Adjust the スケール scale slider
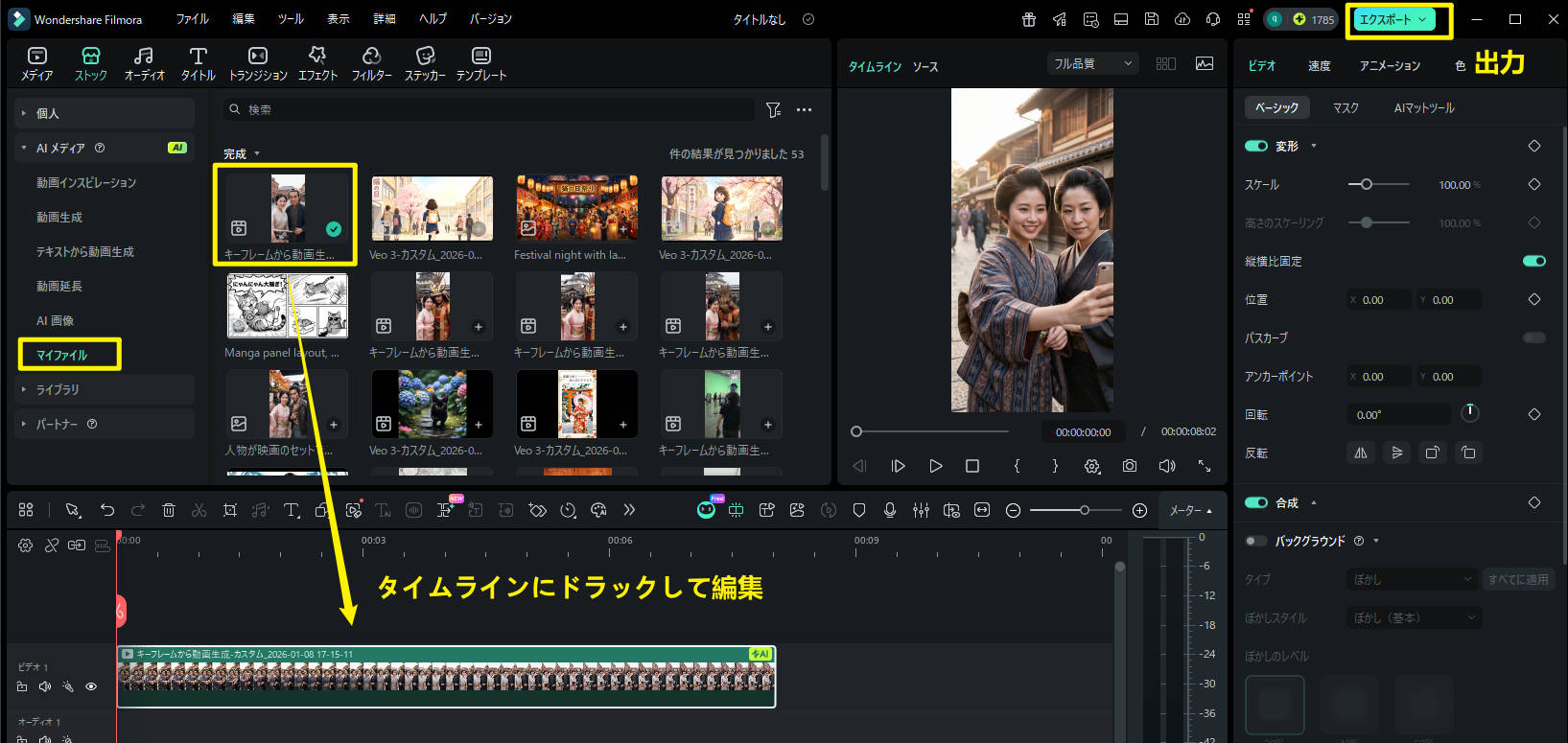The height and width of the screenshot is (743, 1568). tap(1379, 184)
